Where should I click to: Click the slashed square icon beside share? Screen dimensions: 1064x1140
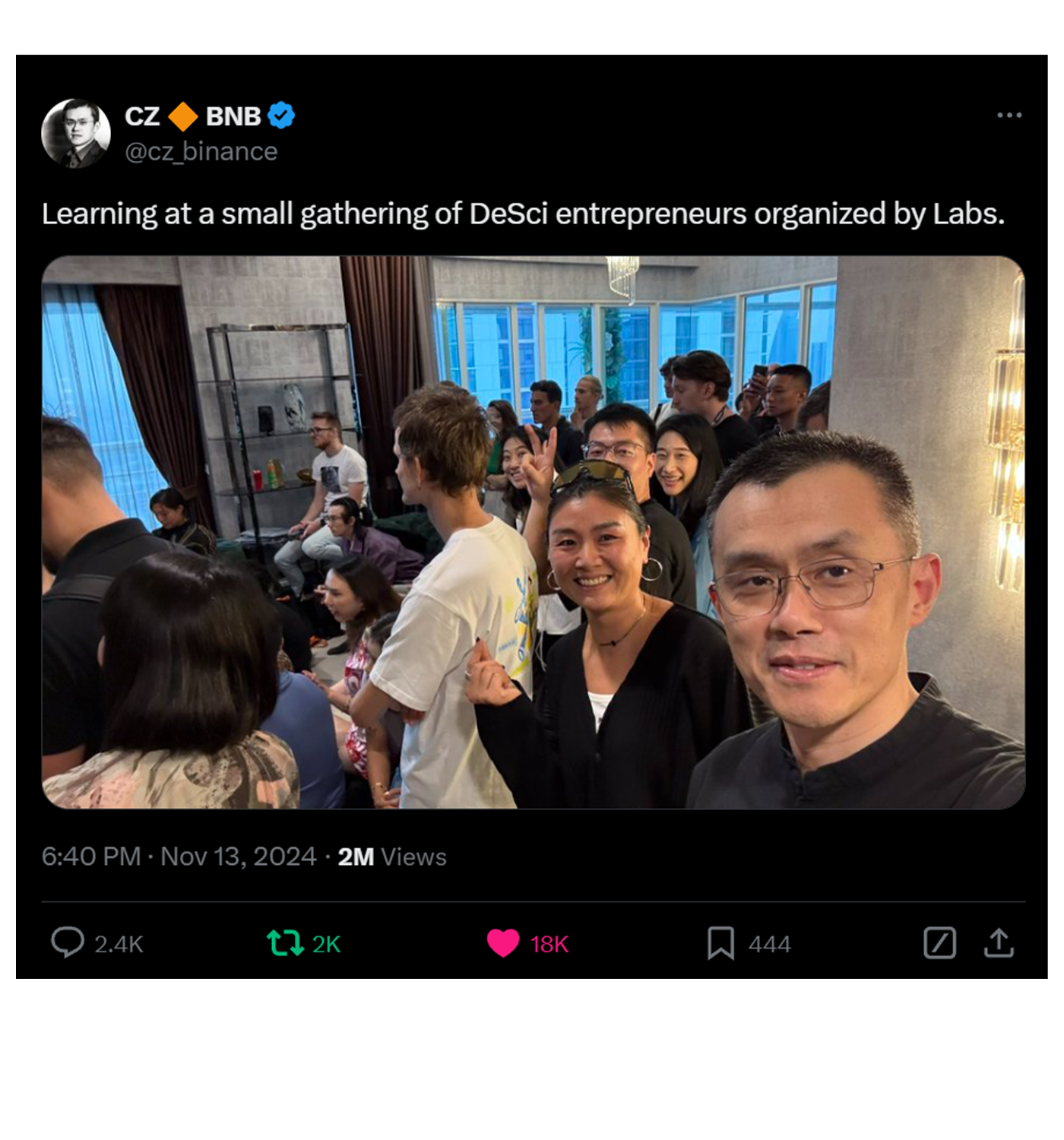coord(940,943)
